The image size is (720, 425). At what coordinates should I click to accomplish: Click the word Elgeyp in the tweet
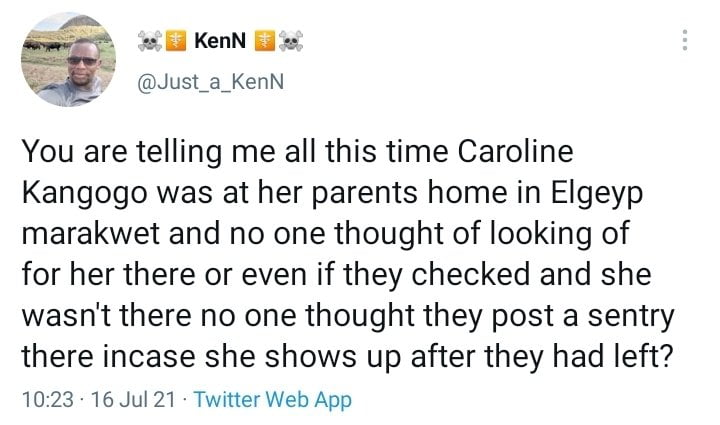coord(596,195)
